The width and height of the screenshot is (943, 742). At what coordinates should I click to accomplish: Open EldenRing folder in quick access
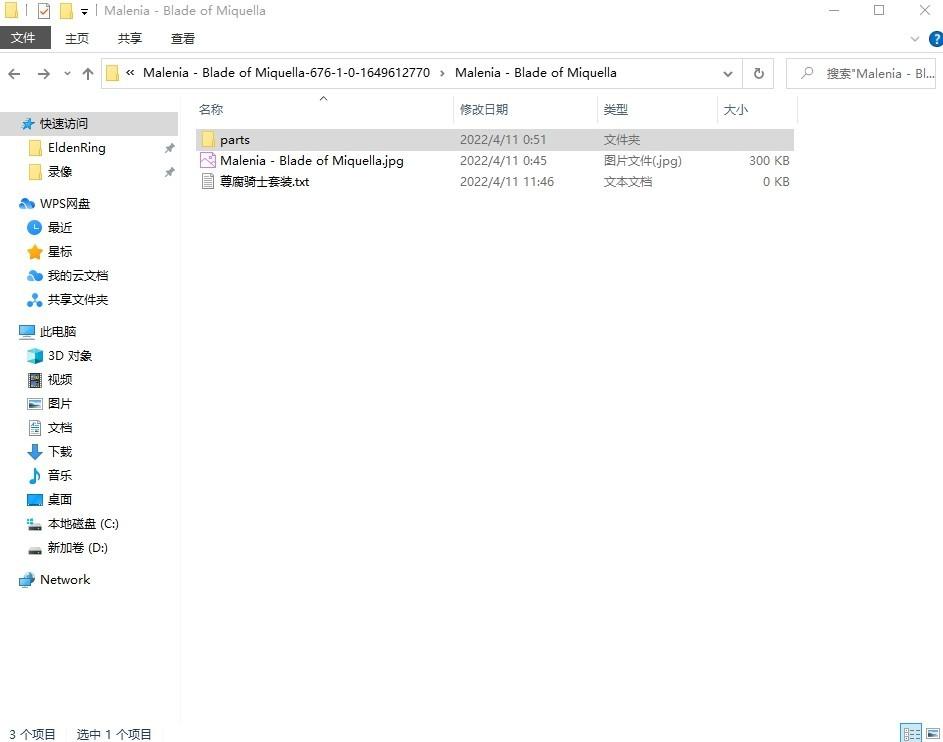pos(76,148)
